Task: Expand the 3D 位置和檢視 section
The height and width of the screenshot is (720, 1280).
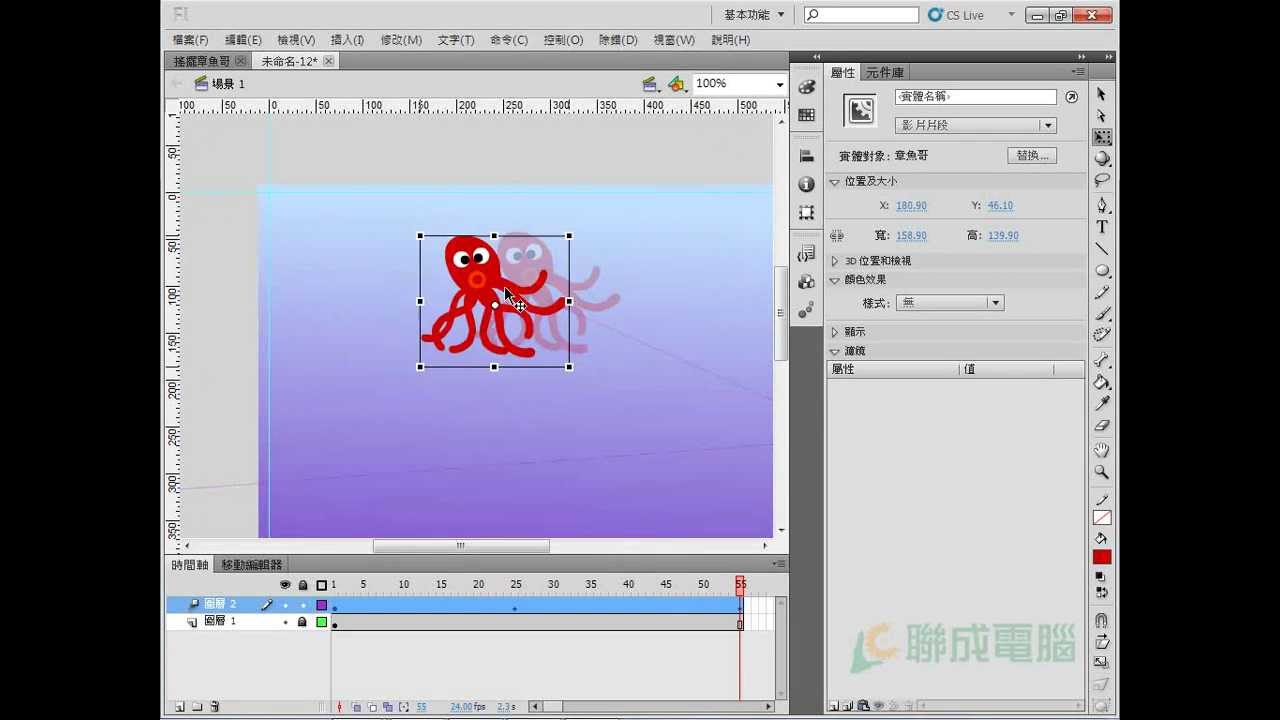Action: coord(834,261)
